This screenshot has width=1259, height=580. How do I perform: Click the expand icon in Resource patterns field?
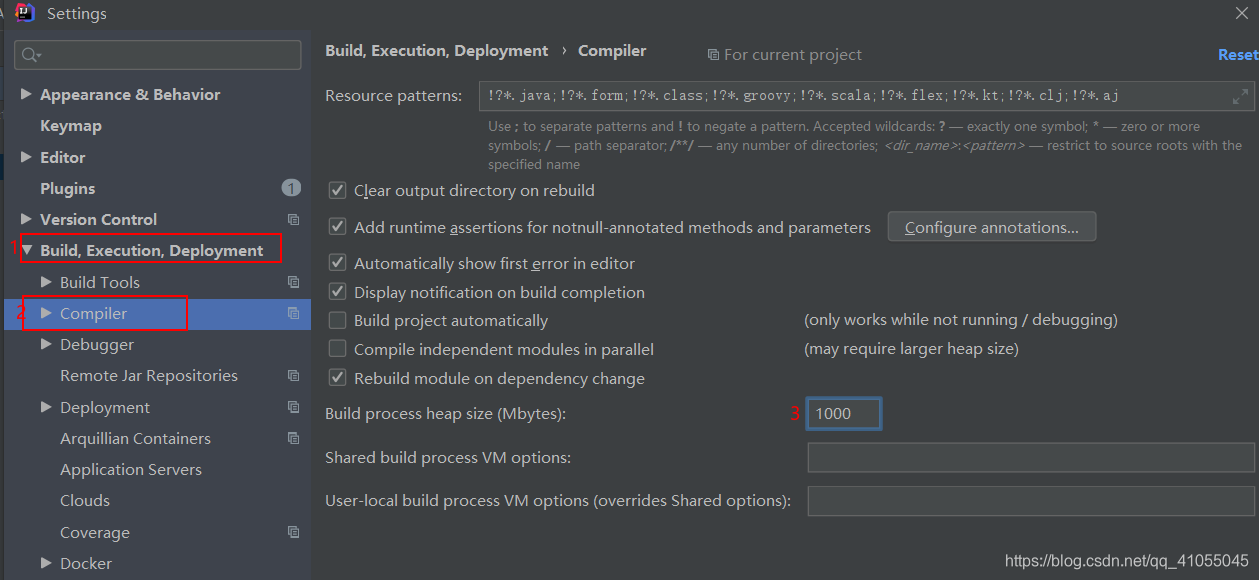pos(1240,96)
